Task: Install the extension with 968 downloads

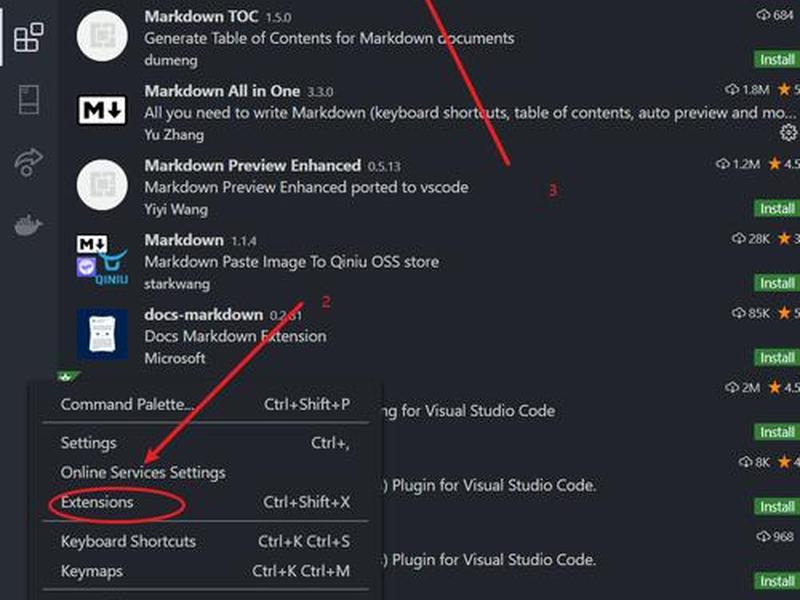Action: [x=777, y=581]
